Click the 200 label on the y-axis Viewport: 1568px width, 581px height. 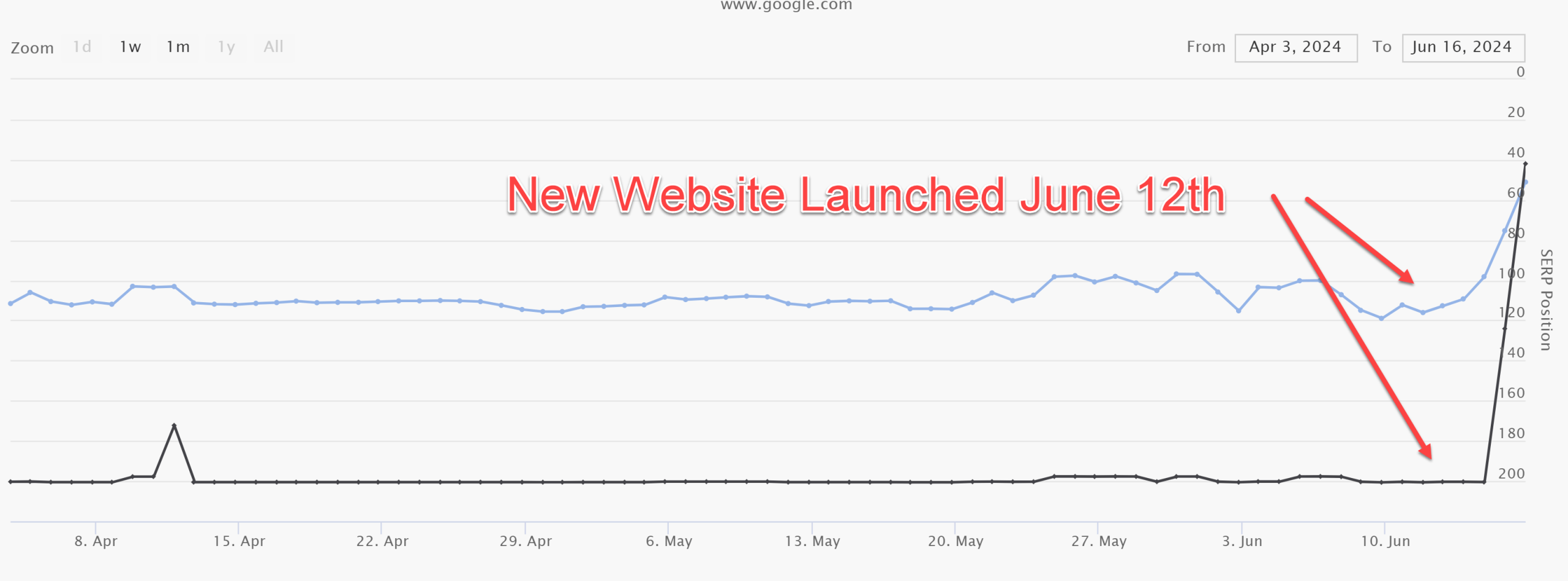coord(1511,474)
